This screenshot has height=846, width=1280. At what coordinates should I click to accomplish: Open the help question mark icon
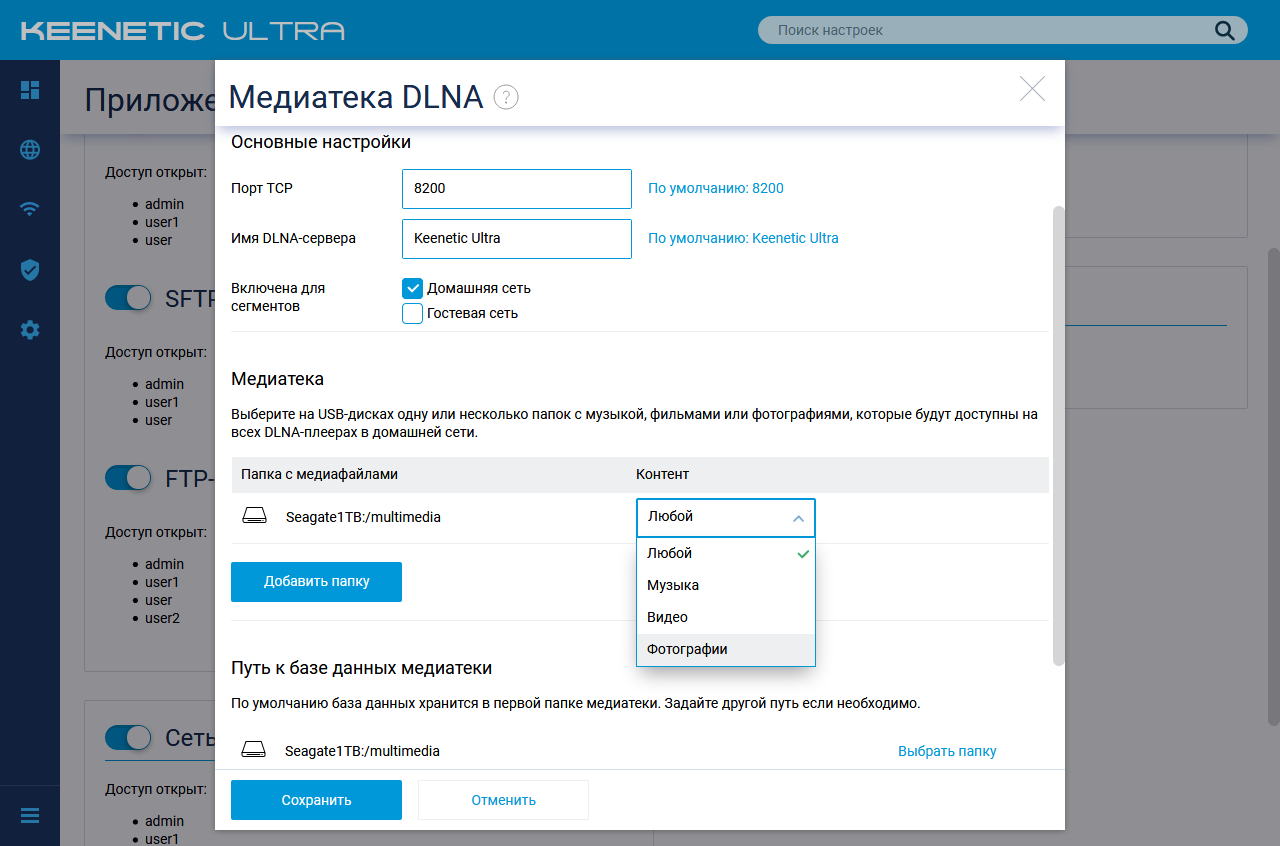506,97
